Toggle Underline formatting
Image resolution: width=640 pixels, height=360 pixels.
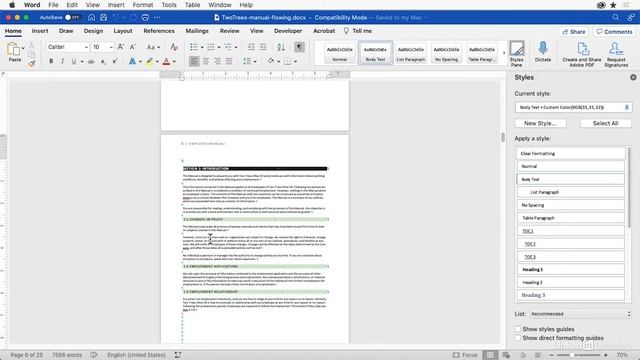tap(74, 61)
